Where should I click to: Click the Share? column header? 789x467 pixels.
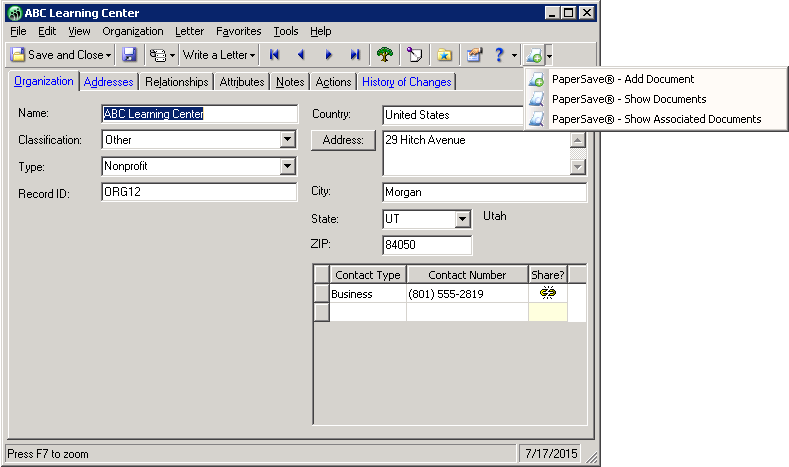pos(547,275)
